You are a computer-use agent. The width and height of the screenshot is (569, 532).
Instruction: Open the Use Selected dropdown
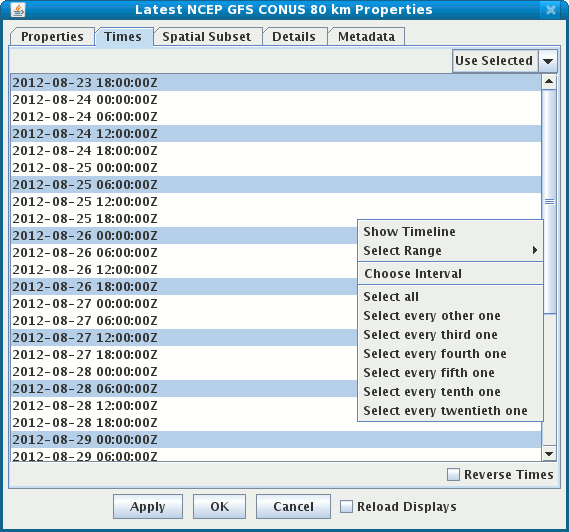[x=504, y=61]
